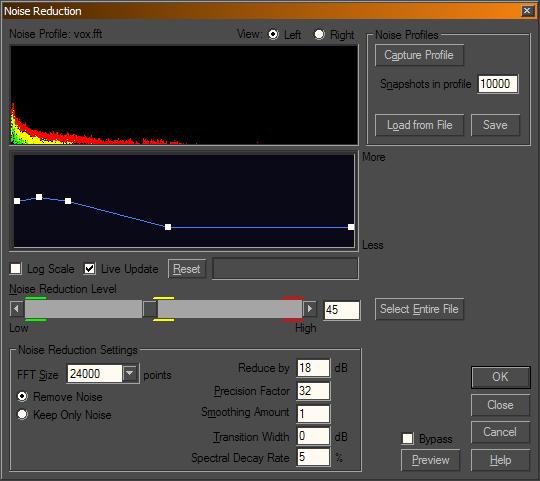Tick the Bypass checkbox

point(407,438)
